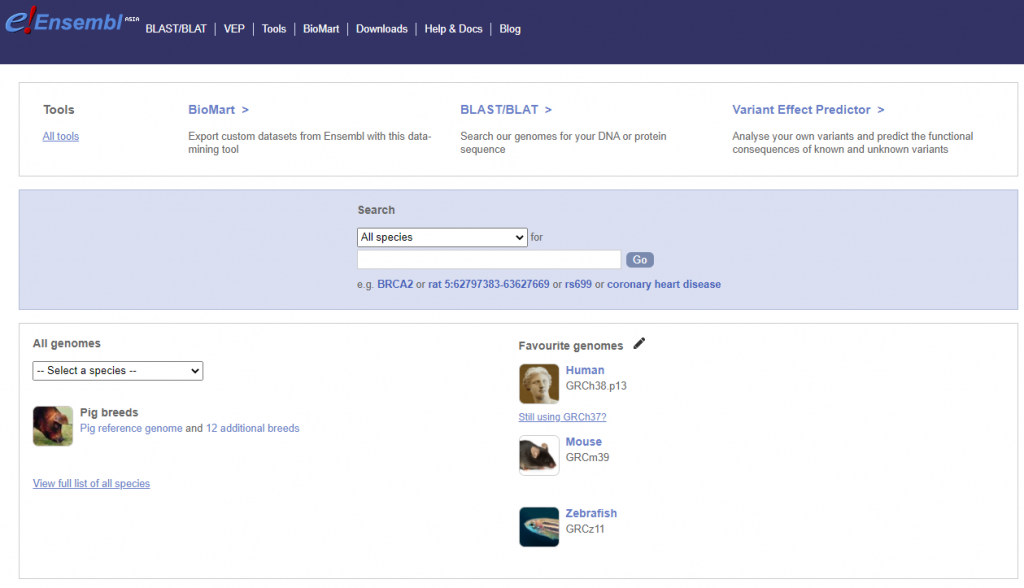Open View full list of all species
The height and width of the screenshot is (588, 1024).
[91, 484]
